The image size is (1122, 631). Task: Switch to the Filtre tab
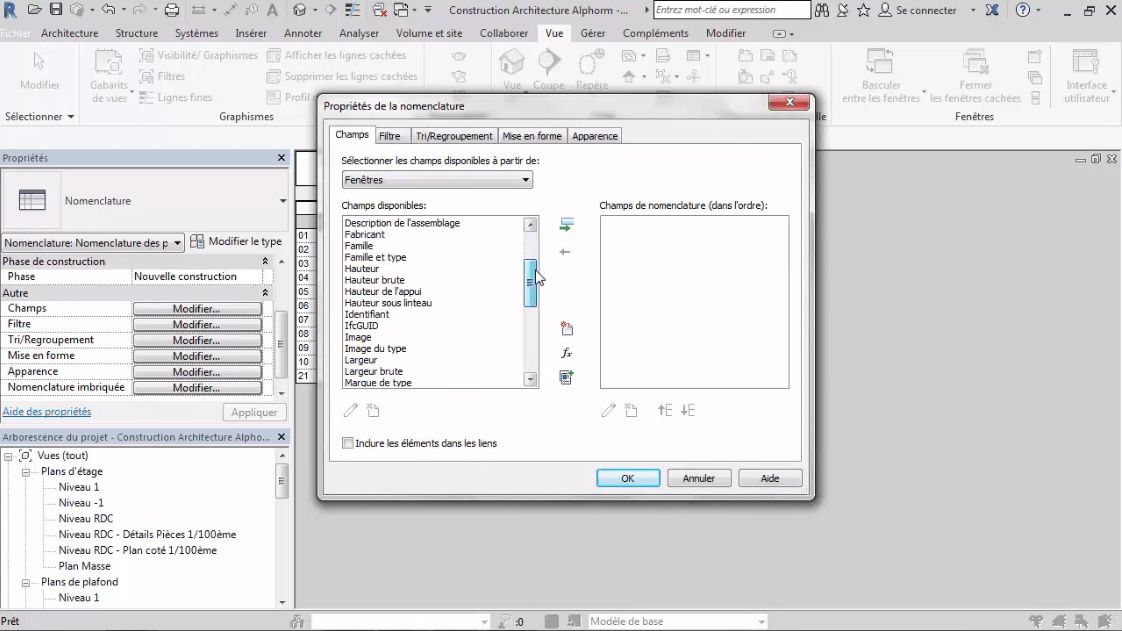[x=390, y=136]
